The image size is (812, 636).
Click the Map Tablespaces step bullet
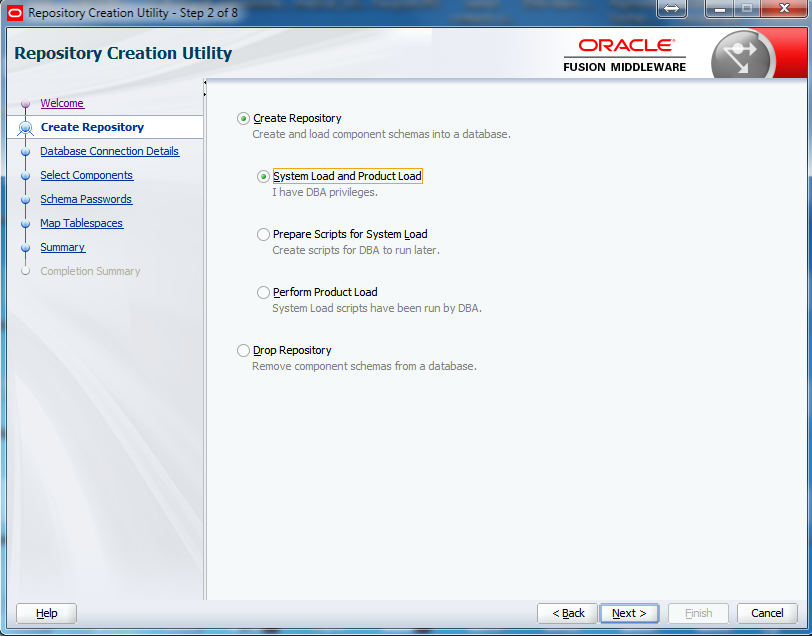click(25, 224)
